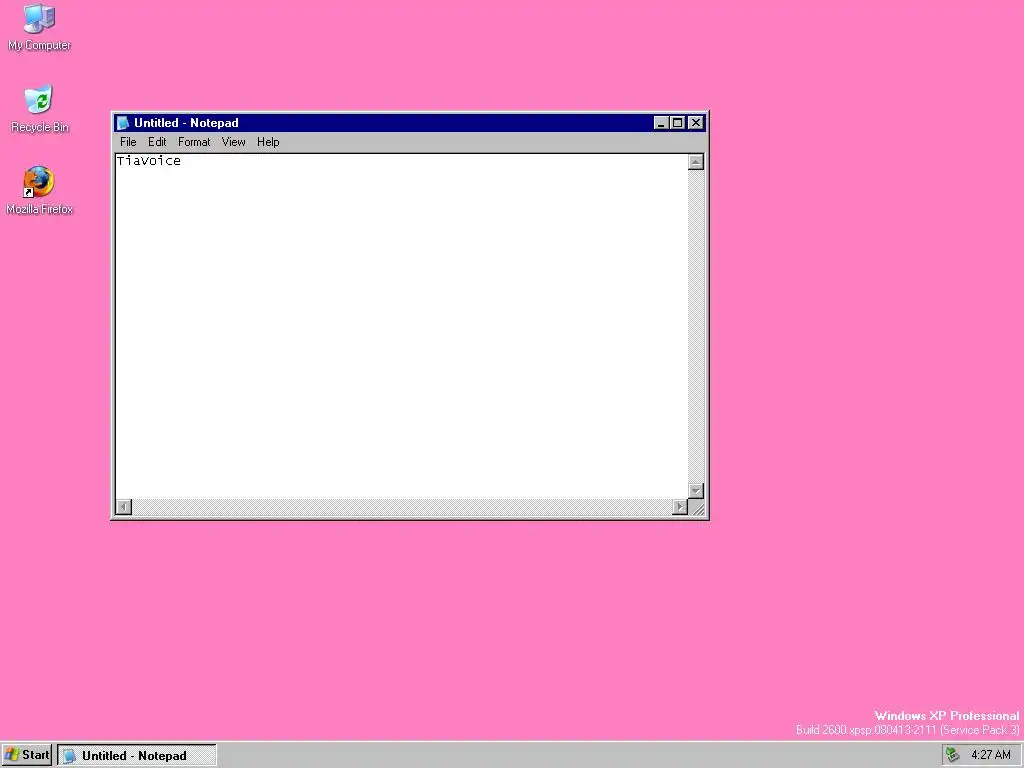The image size is (1024, 768).
Task: Click the Untitled - Notepad taskbar button
Action: 137,756
